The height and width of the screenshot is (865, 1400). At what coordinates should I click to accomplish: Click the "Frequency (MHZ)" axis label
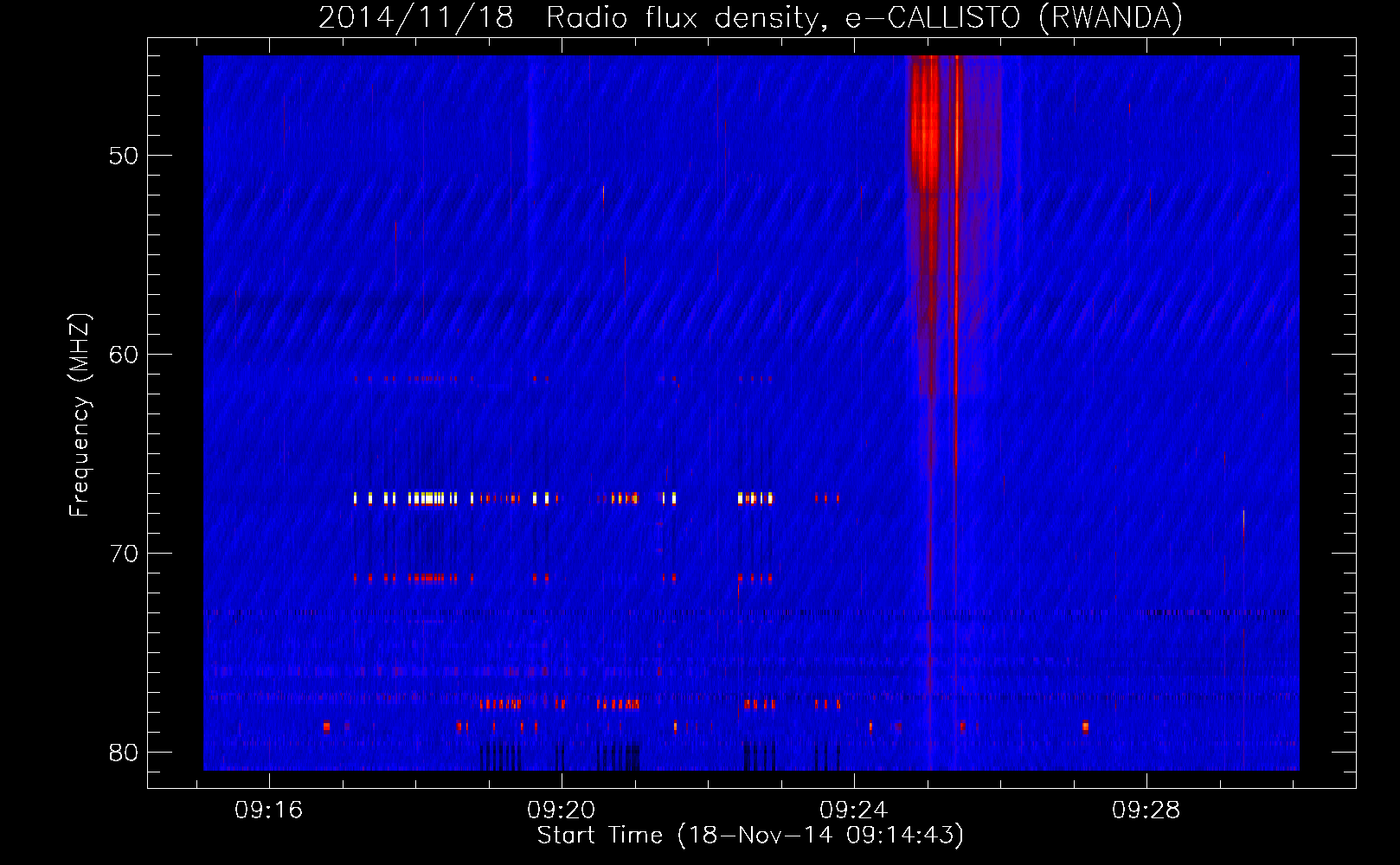[x=80, y=415]
